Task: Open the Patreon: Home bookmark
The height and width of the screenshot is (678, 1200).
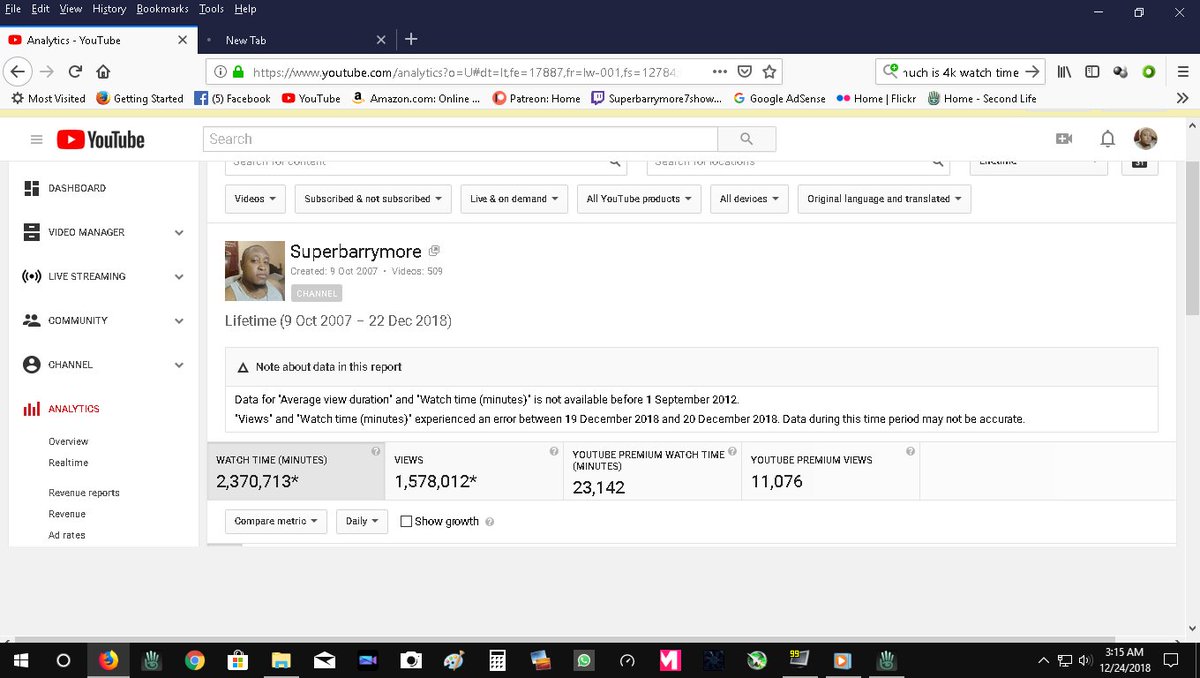Action: (537, 98)
